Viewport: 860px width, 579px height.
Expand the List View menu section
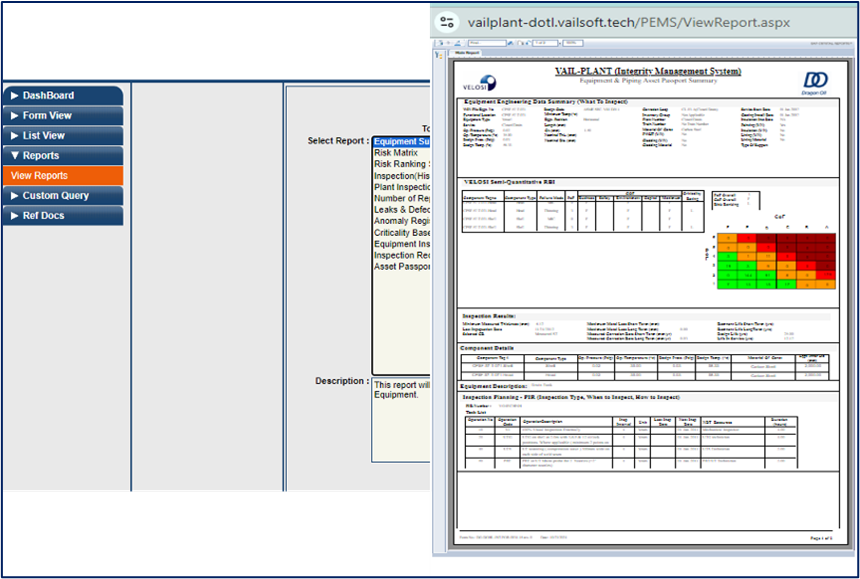[63, 135]
